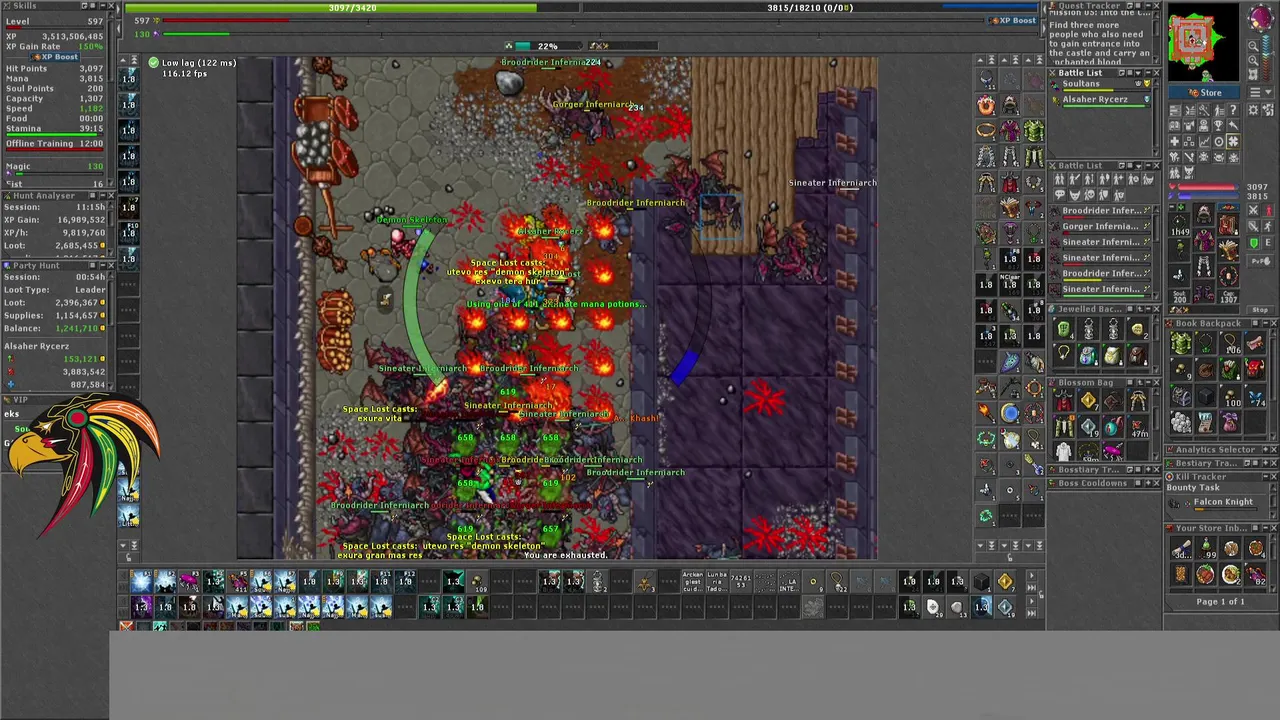Click the highlighted clover icon
This screenshot has height=720, width=1280.
[1233, 142]
